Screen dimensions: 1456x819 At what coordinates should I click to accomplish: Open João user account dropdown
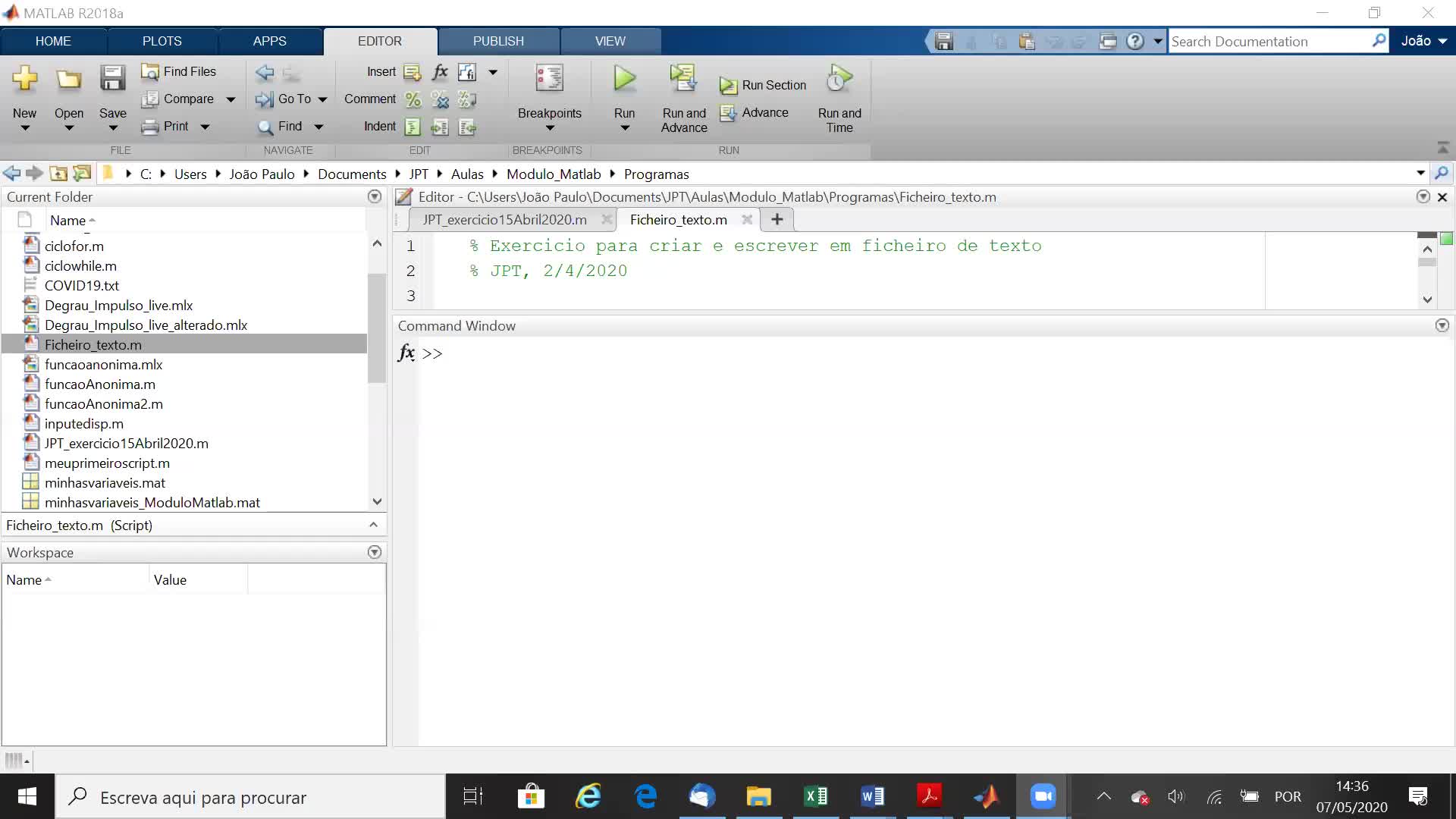[x=1423, y=41]
